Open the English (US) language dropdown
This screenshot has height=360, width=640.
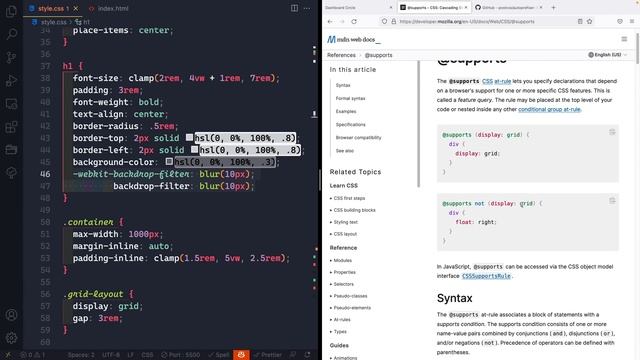[607, 55]
